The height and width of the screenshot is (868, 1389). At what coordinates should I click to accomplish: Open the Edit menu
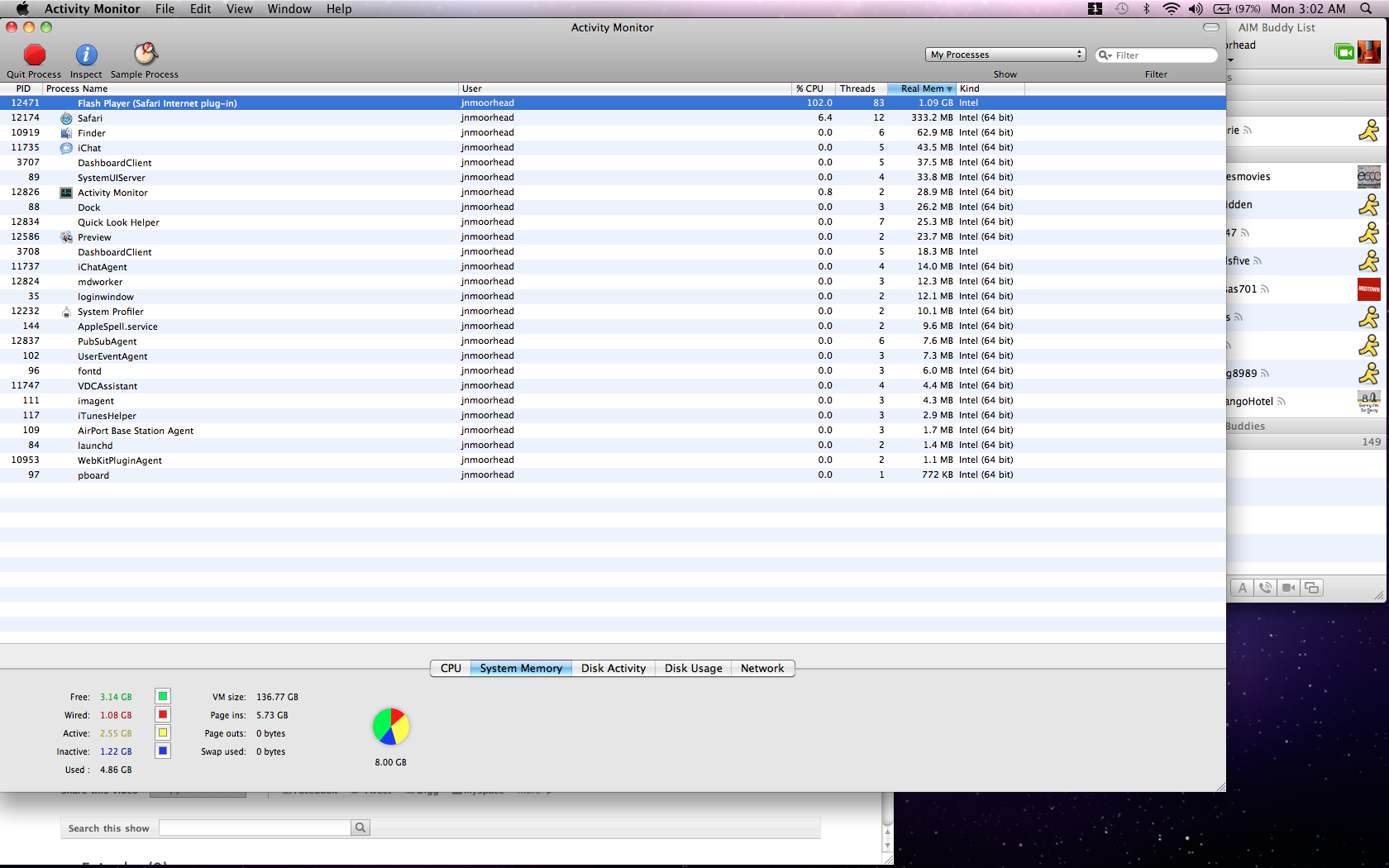(200, 9)
